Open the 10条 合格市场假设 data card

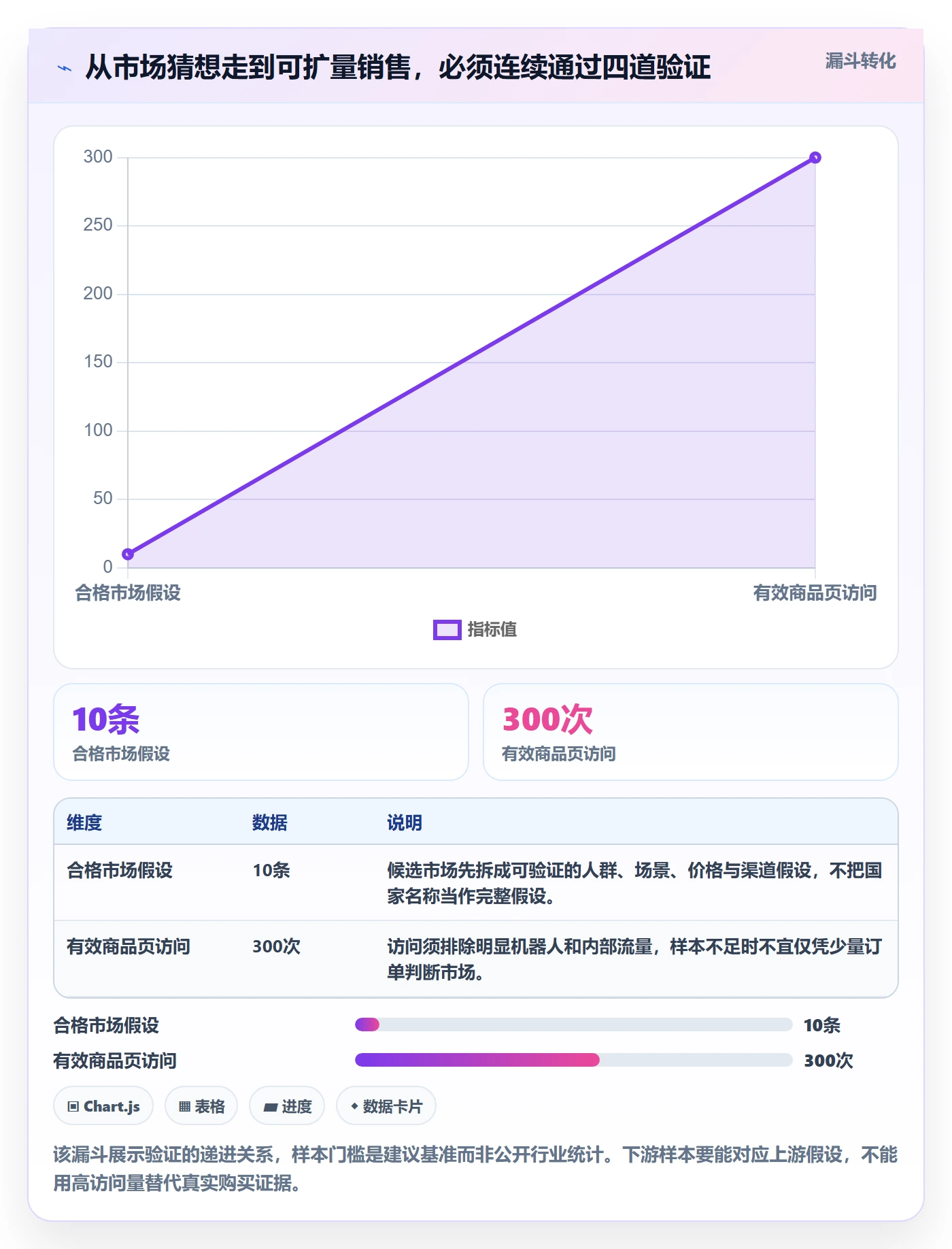click(261, 732)
